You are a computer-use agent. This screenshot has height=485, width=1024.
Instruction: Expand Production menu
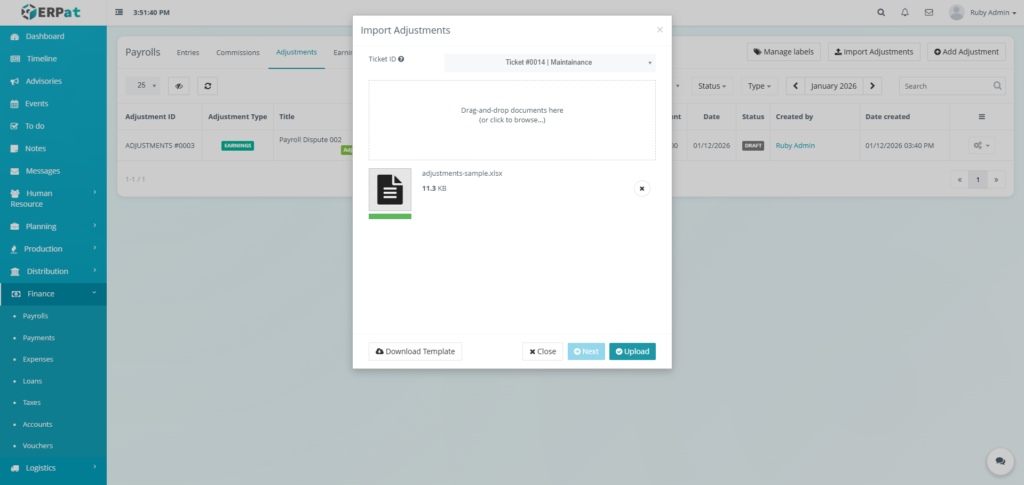click(53, 249)
